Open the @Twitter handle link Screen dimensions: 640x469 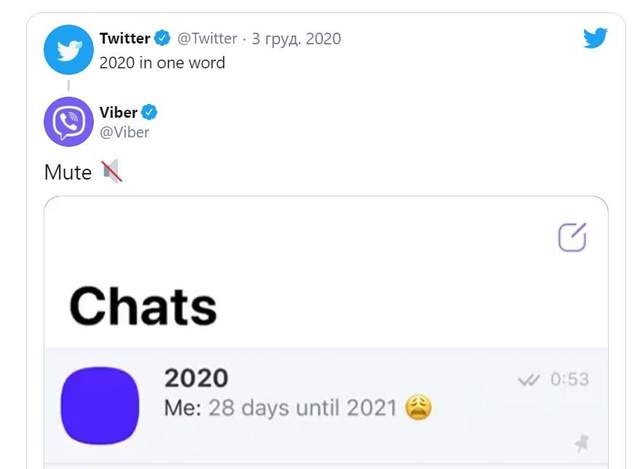click(x=207, y=39)
